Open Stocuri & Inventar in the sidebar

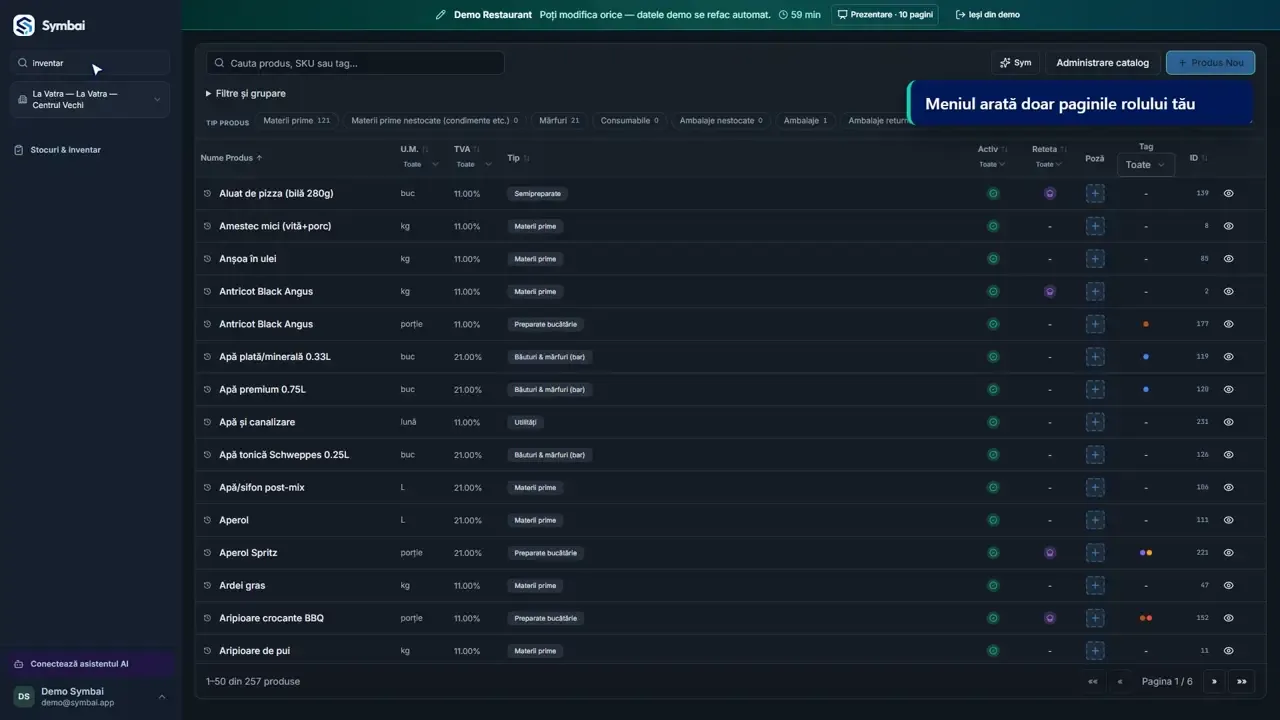(66, 150)
